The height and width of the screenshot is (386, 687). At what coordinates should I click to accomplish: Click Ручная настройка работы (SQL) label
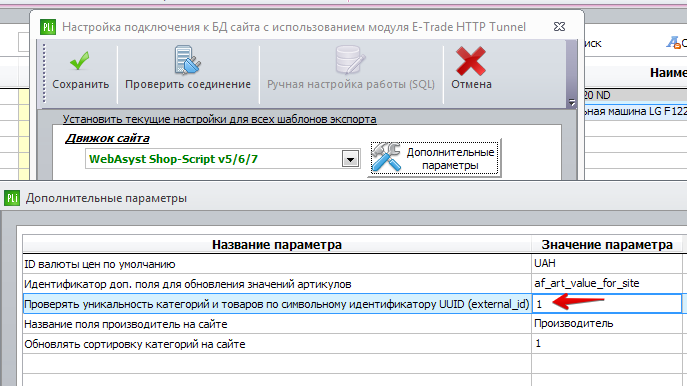point(351,84)
